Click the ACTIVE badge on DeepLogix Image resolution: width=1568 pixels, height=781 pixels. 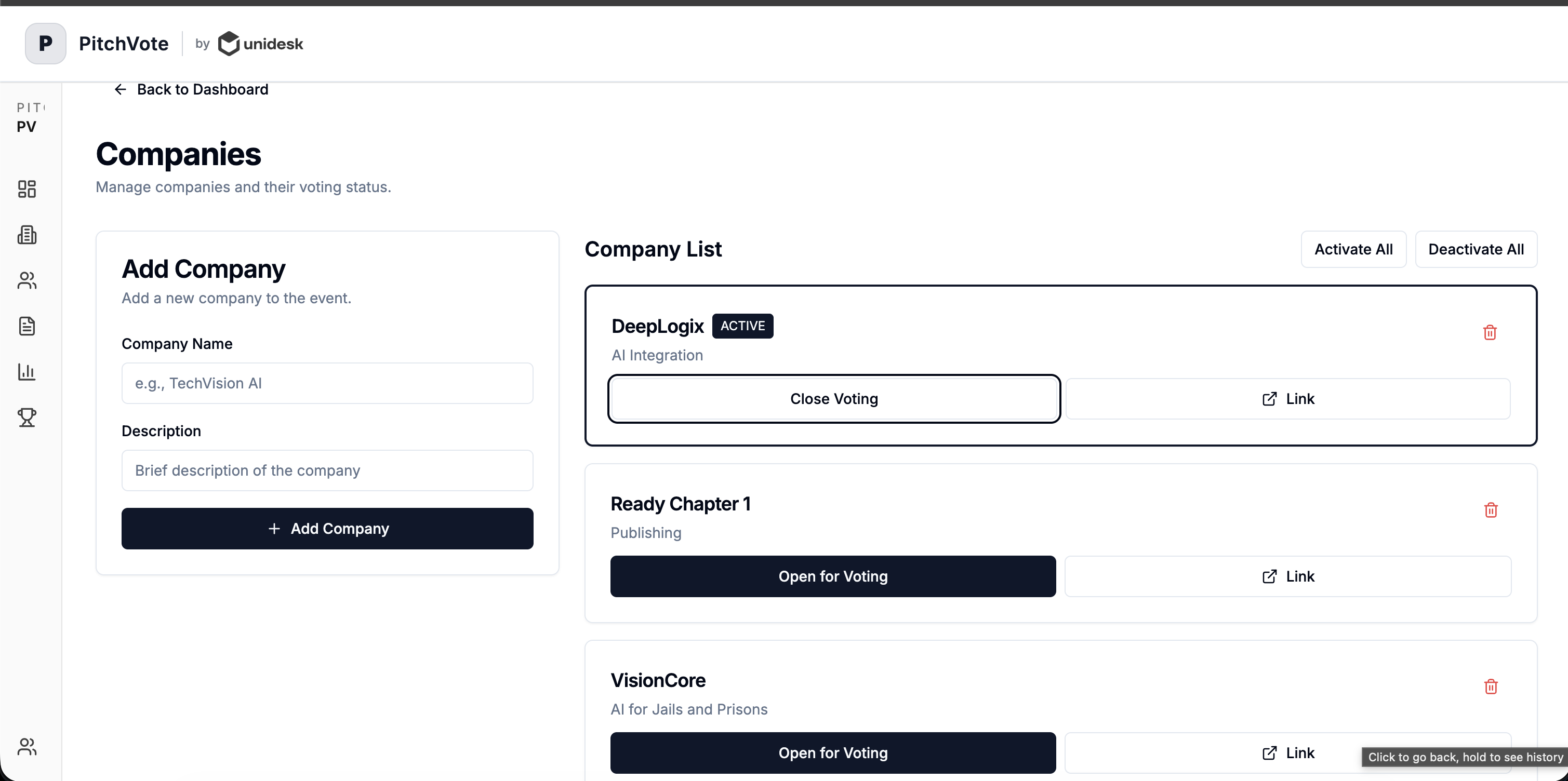tap(742, 326)
